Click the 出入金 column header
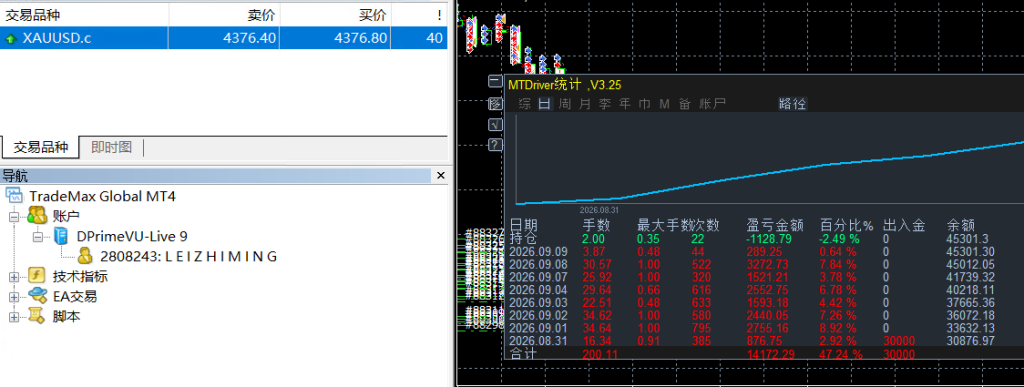This screenshot has height=387, width=1024. click(x=903, y=226)
